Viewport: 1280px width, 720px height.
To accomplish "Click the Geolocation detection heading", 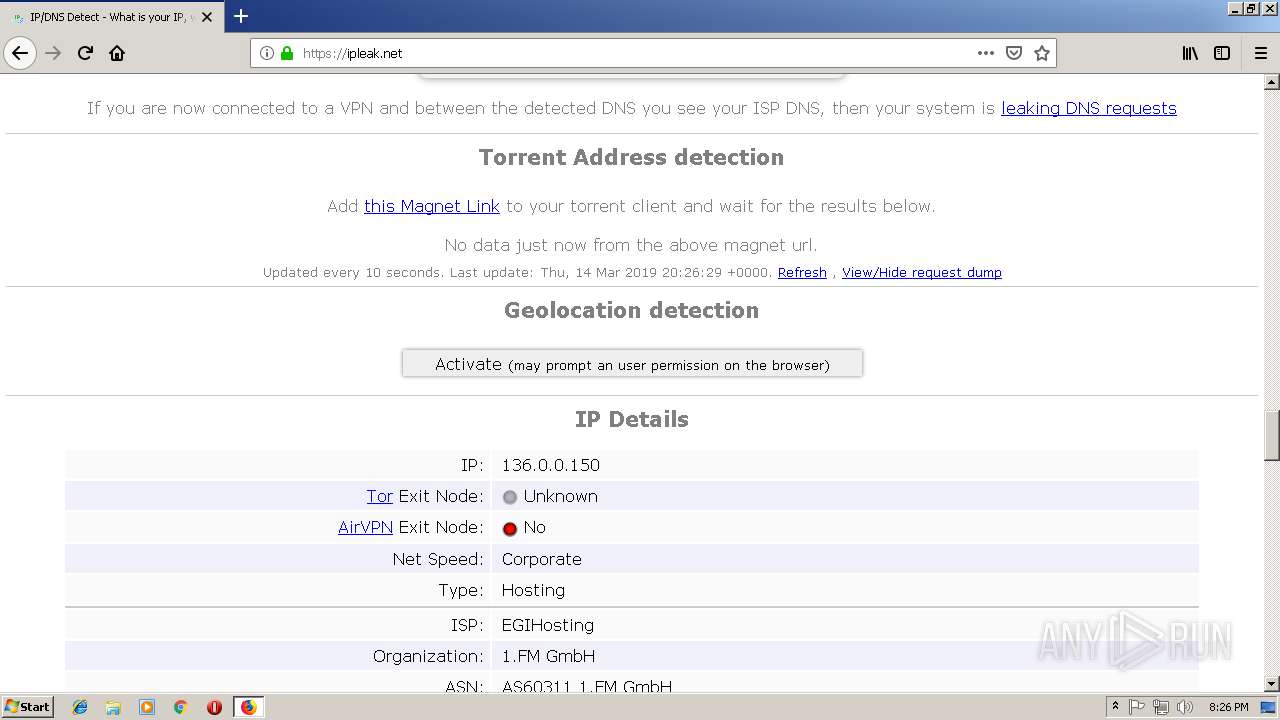I will (631, 310).
